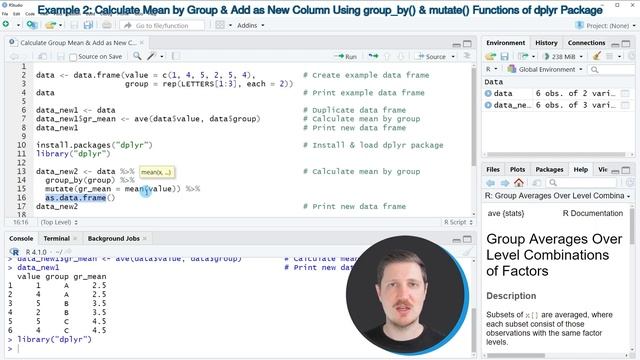Open the Help topic title dropdown
Image resolution: width=640 pixels, height=360 pixels.
(x=558, y=196)
